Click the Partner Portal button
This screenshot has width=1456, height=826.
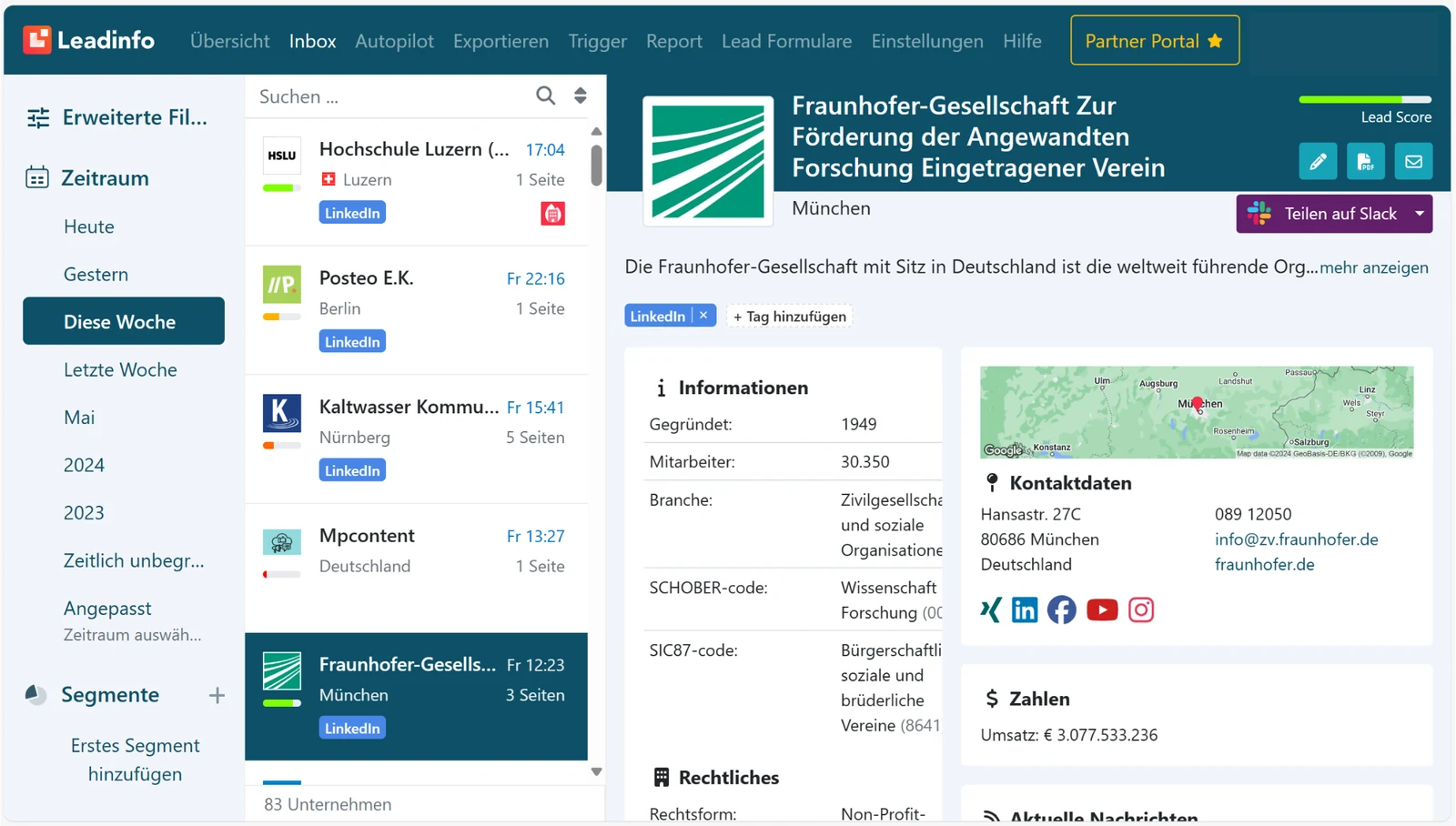coord(1155,40)
